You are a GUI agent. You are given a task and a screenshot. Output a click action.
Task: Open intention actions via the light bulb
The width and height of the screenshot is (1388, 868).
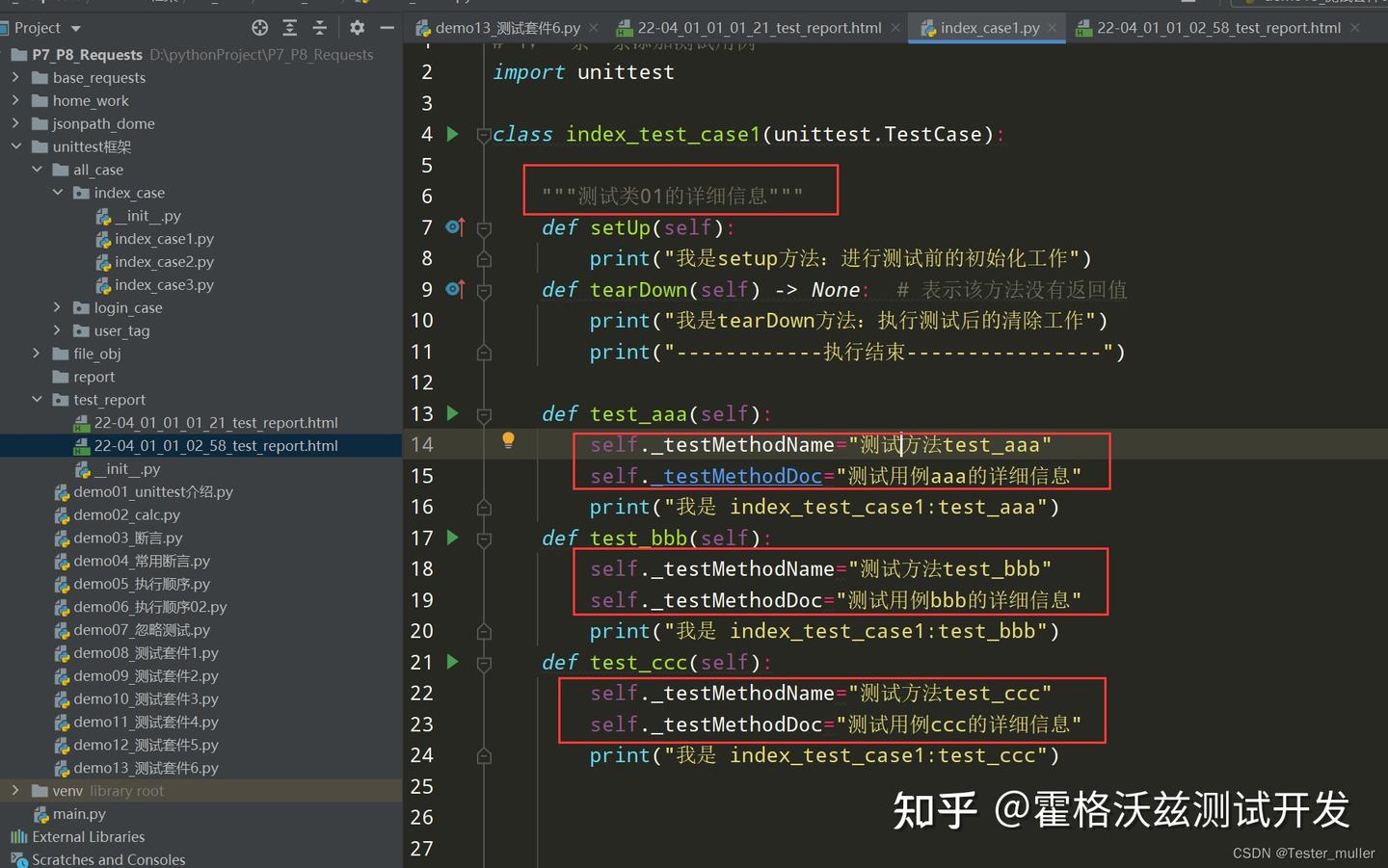pos(508,440)
